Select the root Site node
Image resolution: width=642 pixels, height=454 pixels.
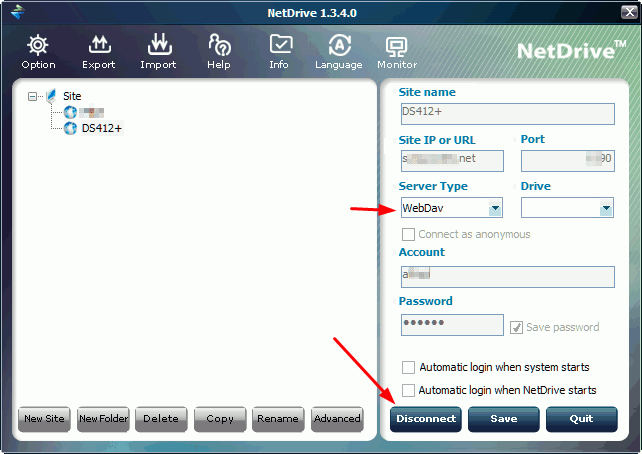(x=72, y=96)
